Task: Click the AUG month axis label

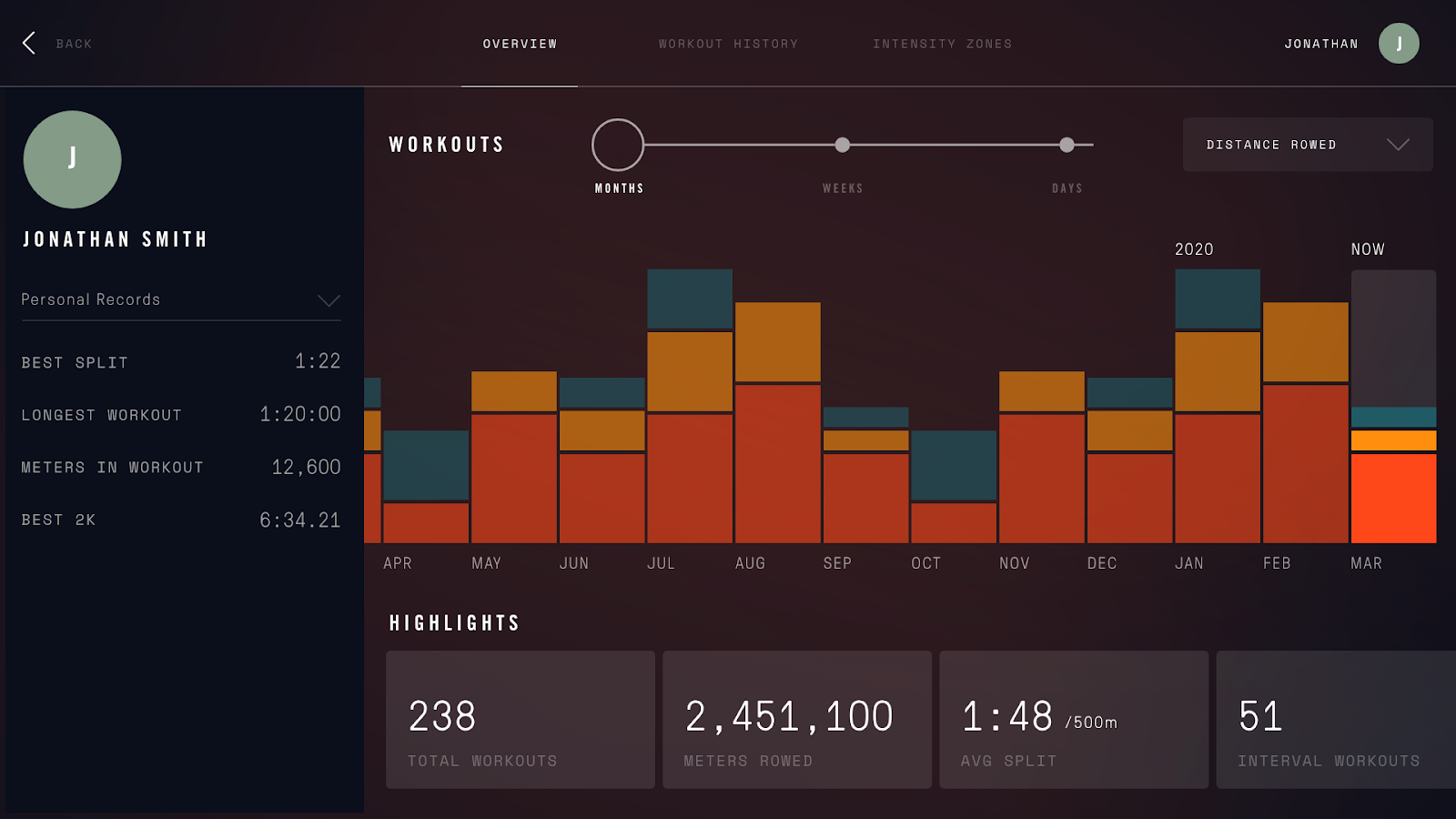Action: pos(751,563)
